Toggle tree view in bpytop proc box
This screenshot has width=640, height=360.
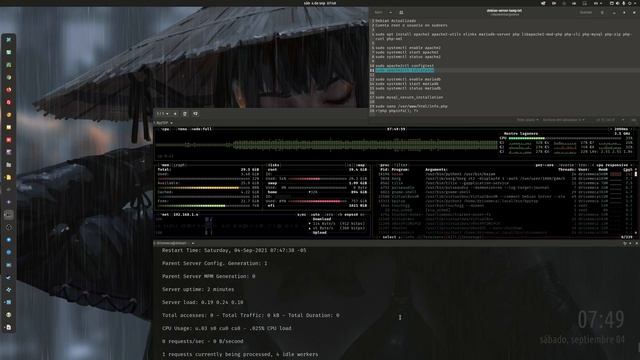[583, 165]
